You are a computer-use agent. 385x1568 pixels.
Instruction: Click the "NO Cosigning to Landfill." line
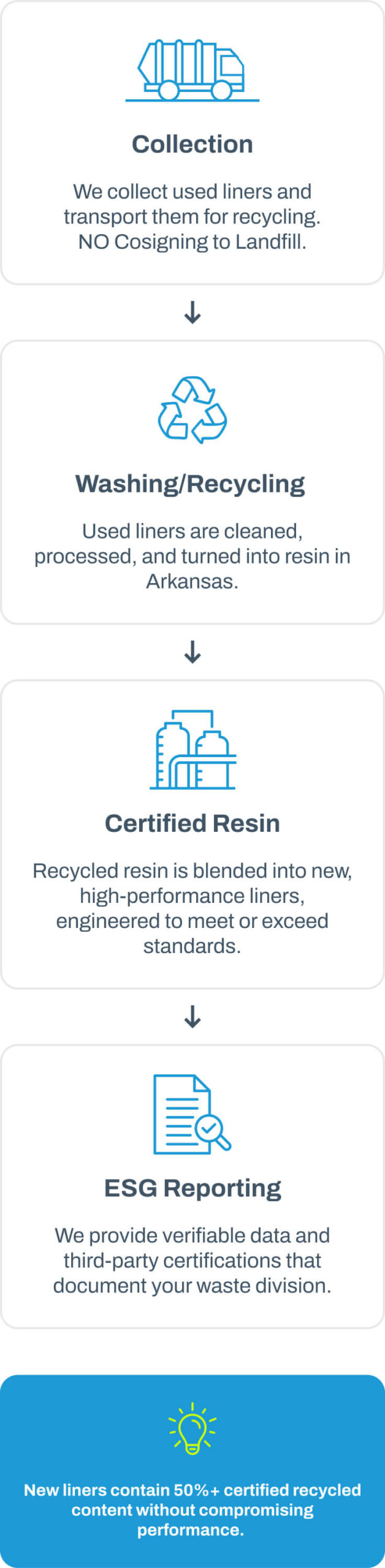click(192, 242)
